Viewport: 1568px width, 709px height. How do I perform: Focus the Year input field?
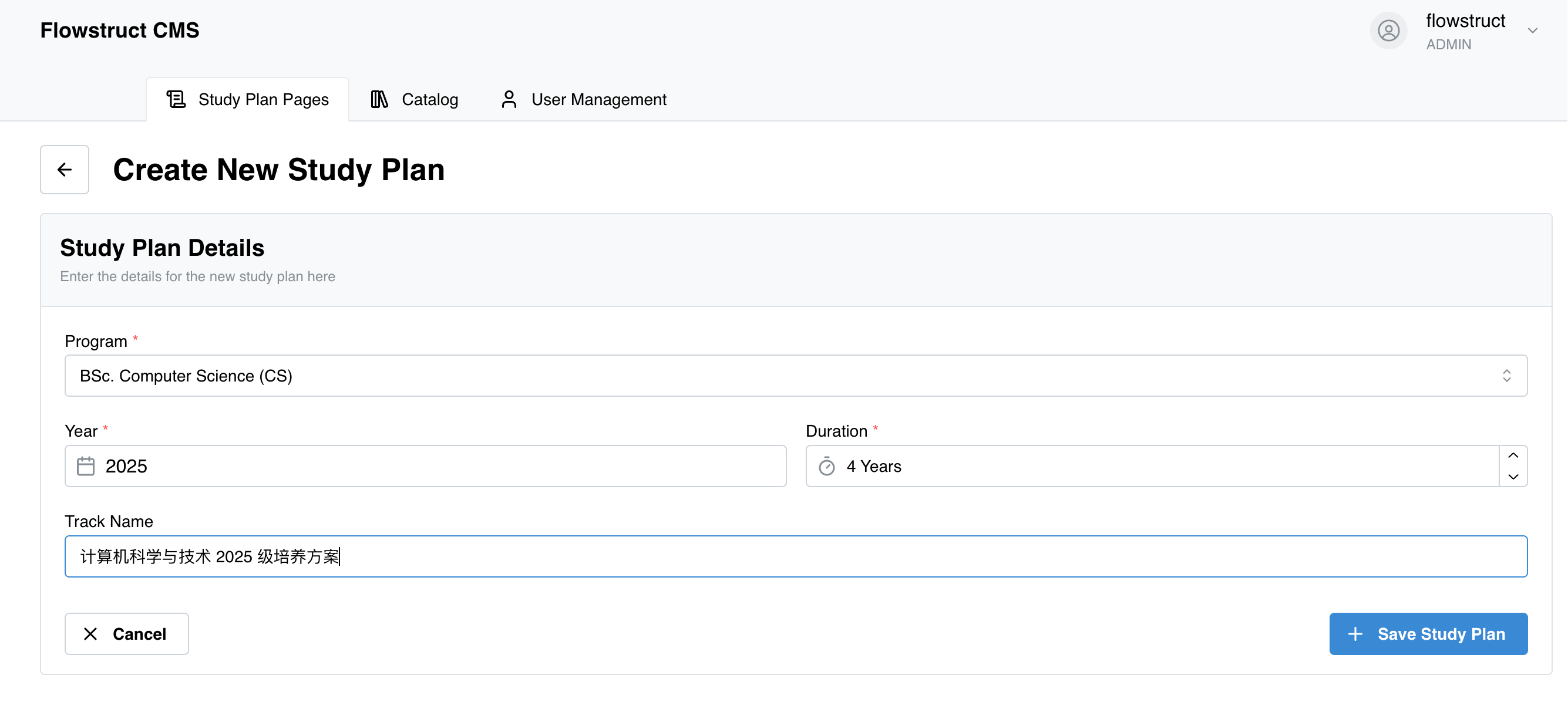tap(426, 465)
